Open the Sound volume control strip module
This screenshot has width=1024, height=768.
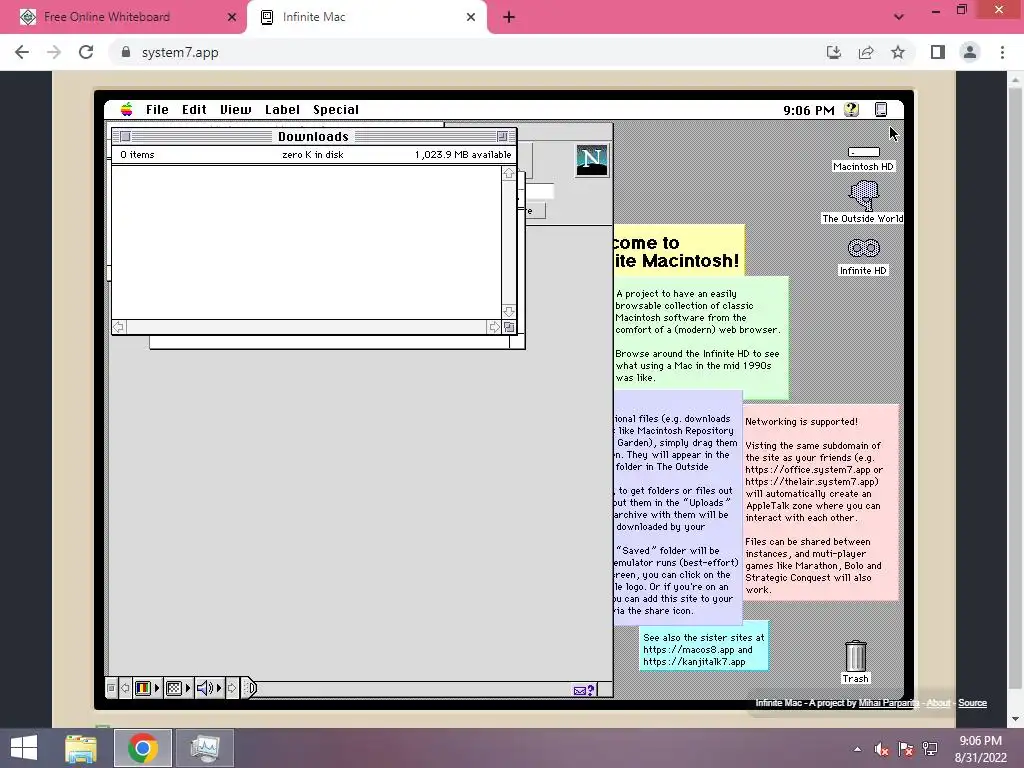pyautogui.click(x=209, y=688)
